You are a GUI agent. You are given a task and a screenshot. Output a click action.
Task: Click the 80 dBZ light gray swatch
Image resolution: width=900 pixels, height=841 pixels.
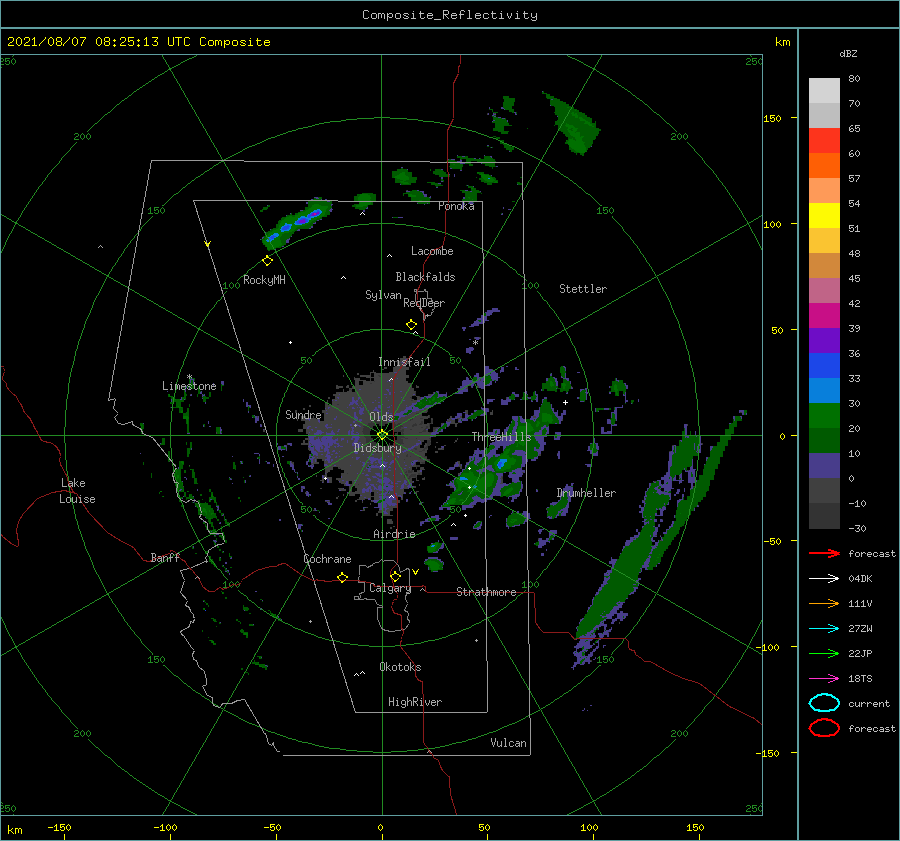click(824, 90)
